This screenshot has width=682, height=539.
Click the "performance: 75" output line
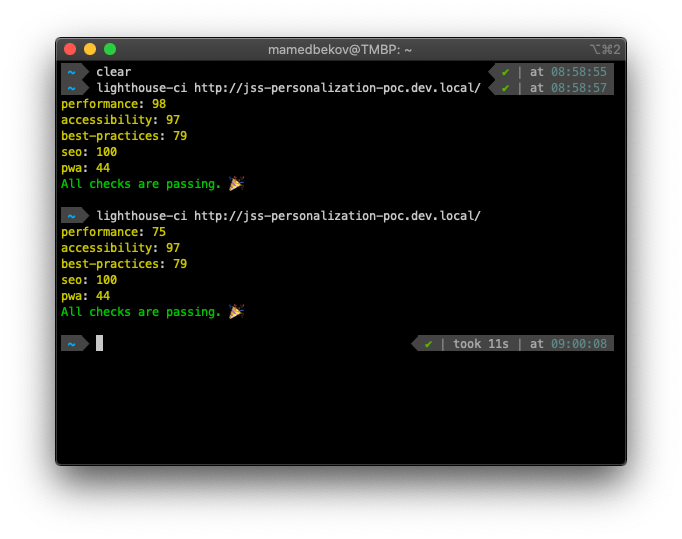(113, 232)
